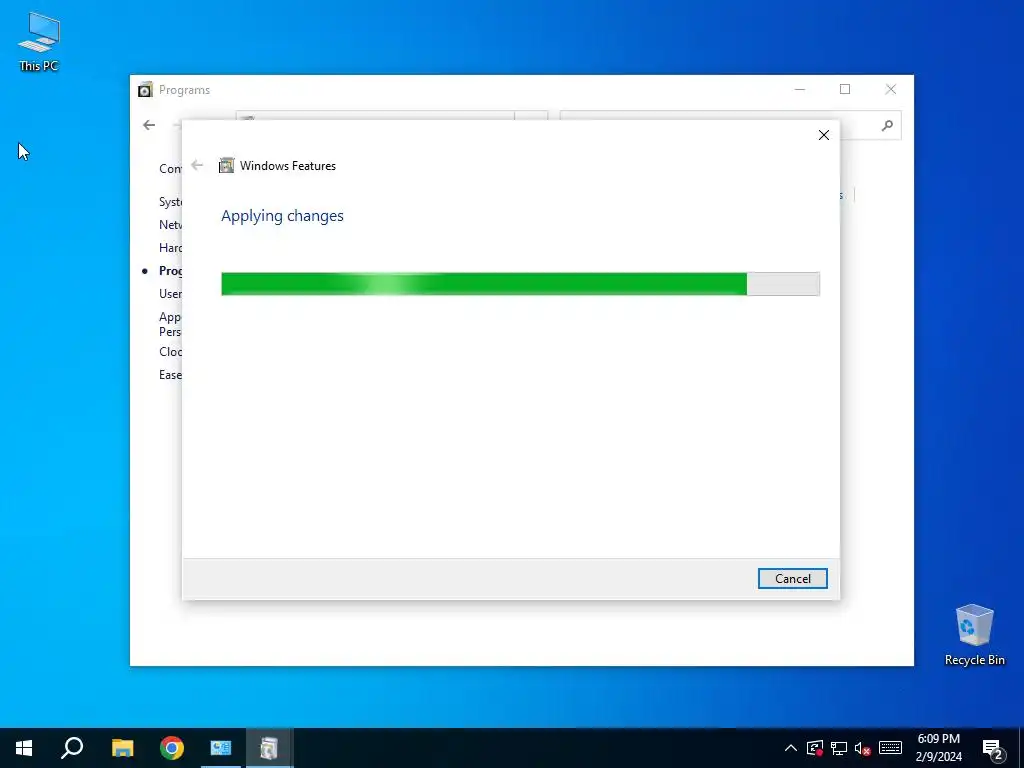The image size is (1024, 768).
Task: Open the touch keyboard tray icon
Action: point(890,748)
